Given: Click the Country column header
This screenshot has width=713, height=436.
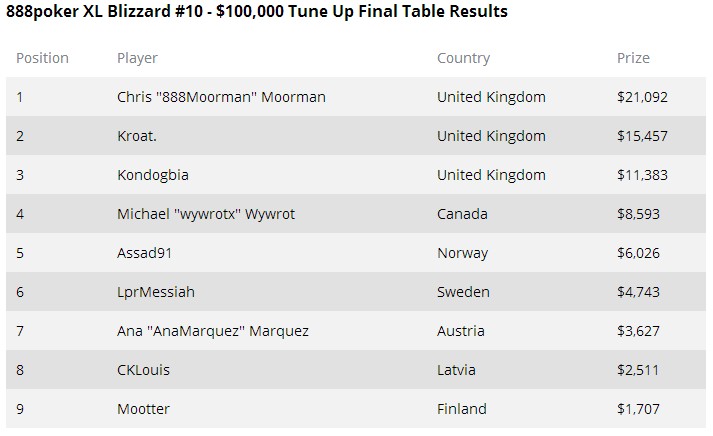Looking at the screenshot, I should tap(463, 58).
